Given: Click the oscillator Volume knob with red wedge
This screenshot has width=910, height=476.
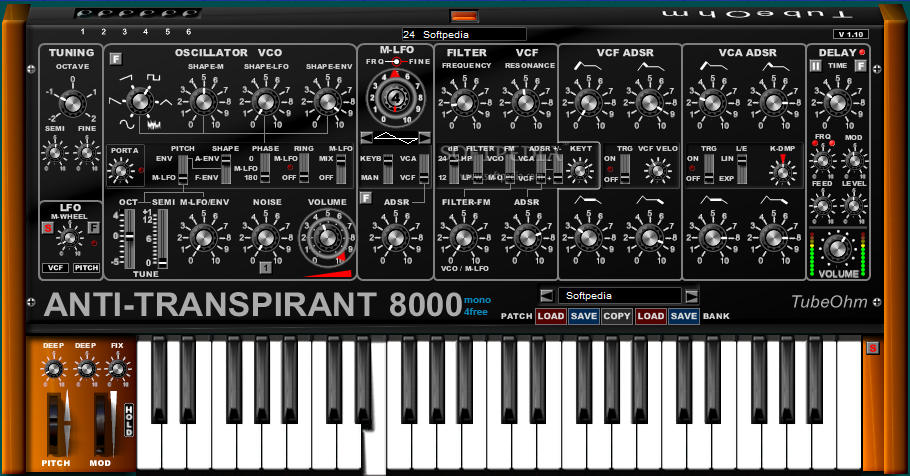Looking at the screenshot, I should click(x=327, y=237).
